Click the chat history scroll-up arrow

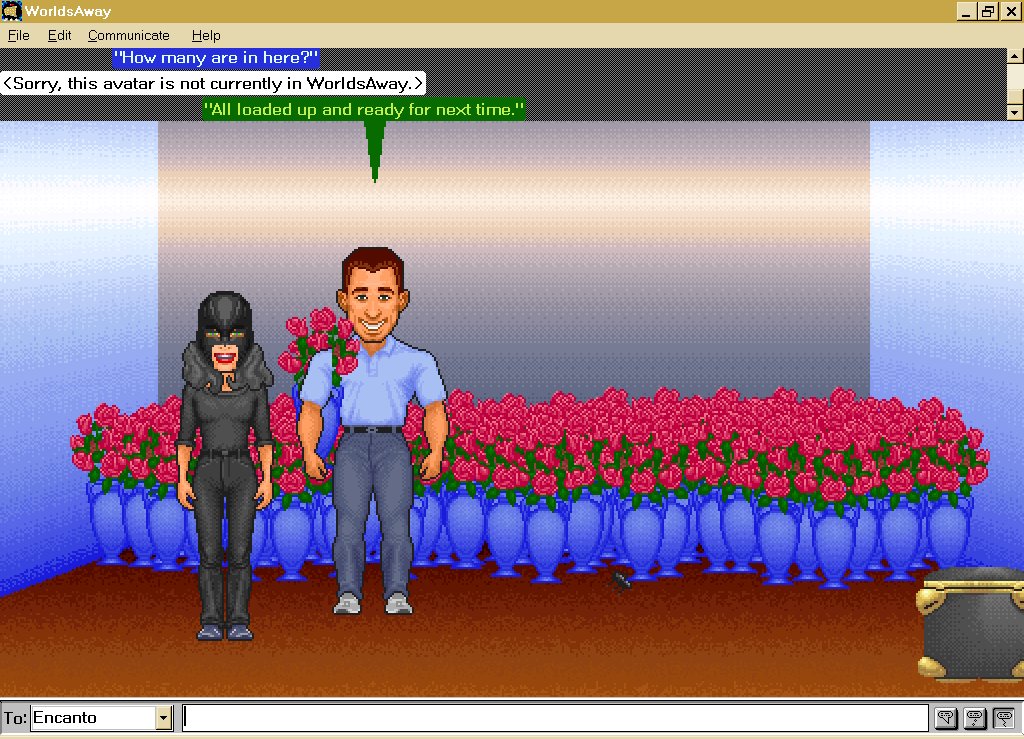(x=1014, y=56)
